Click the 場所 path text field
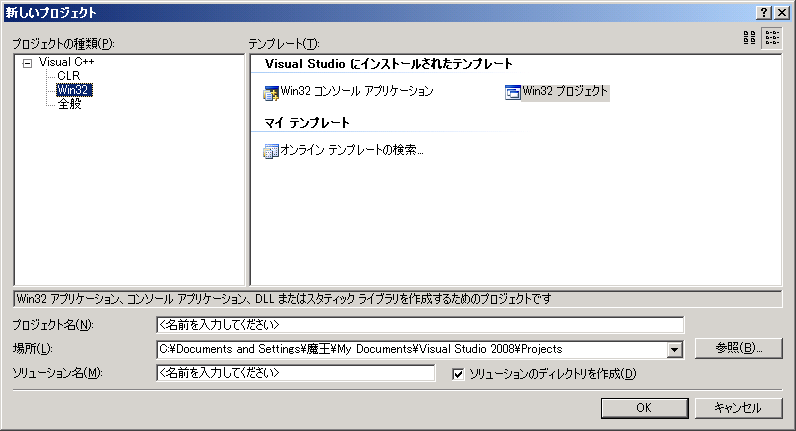The image size is (796, 431). coord(412,349)
